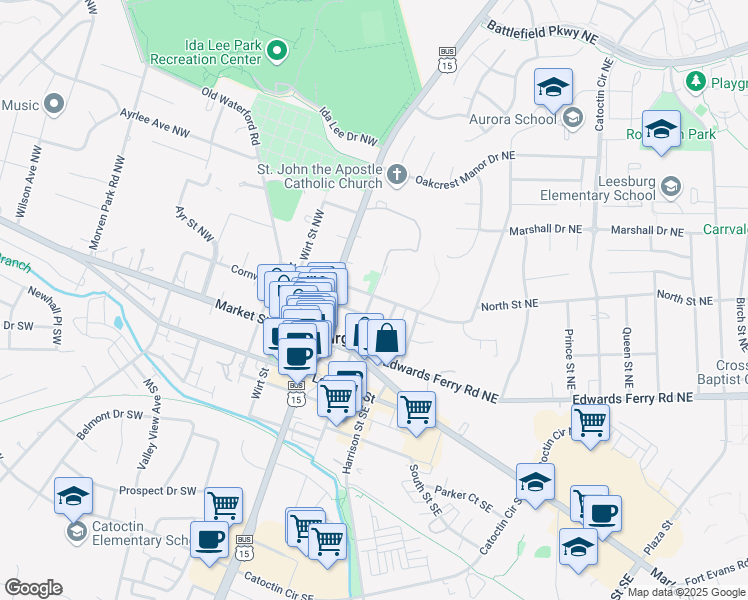Click the Ida Lee Park Recreation Center label
748x600 pixels.
[x=206, y=52]
